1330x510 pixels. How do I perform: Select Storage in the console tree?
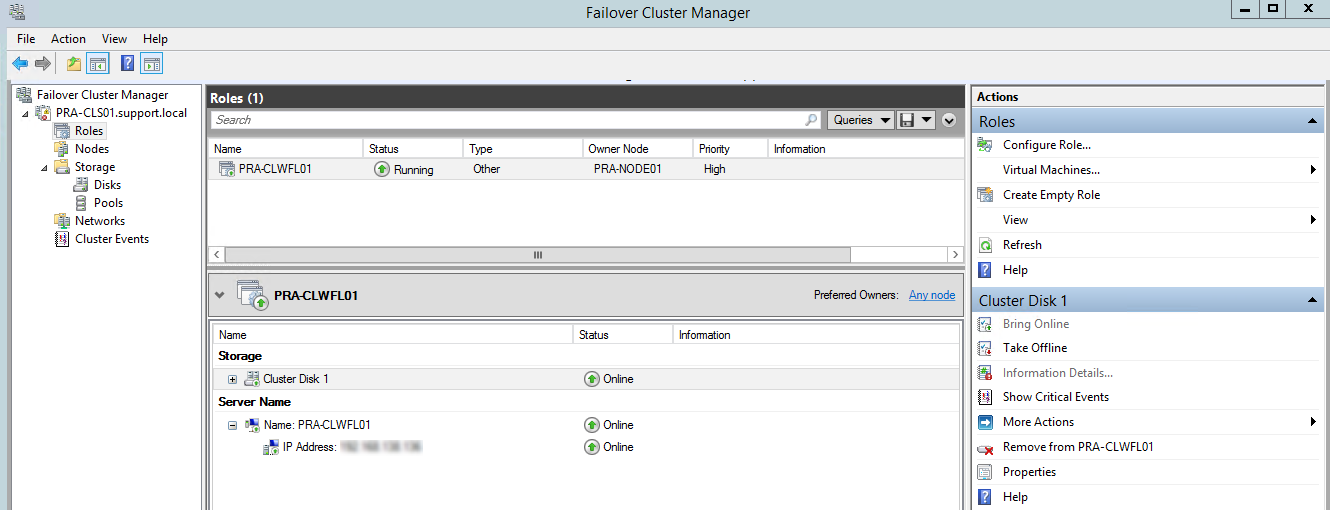[95, 167]
